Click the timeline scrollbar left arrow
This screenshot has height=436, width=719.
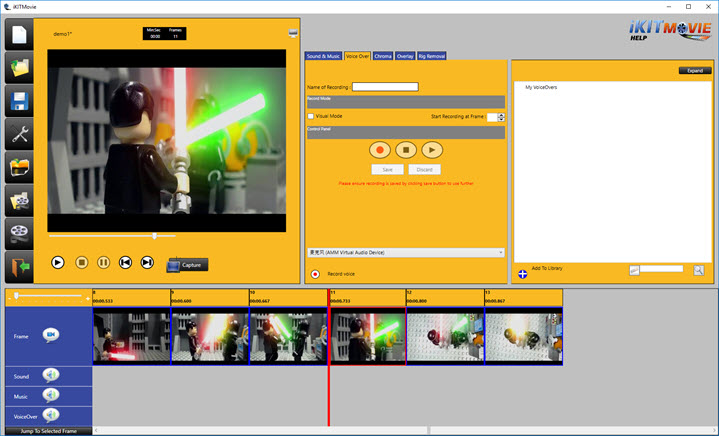[x=96, y=430]
